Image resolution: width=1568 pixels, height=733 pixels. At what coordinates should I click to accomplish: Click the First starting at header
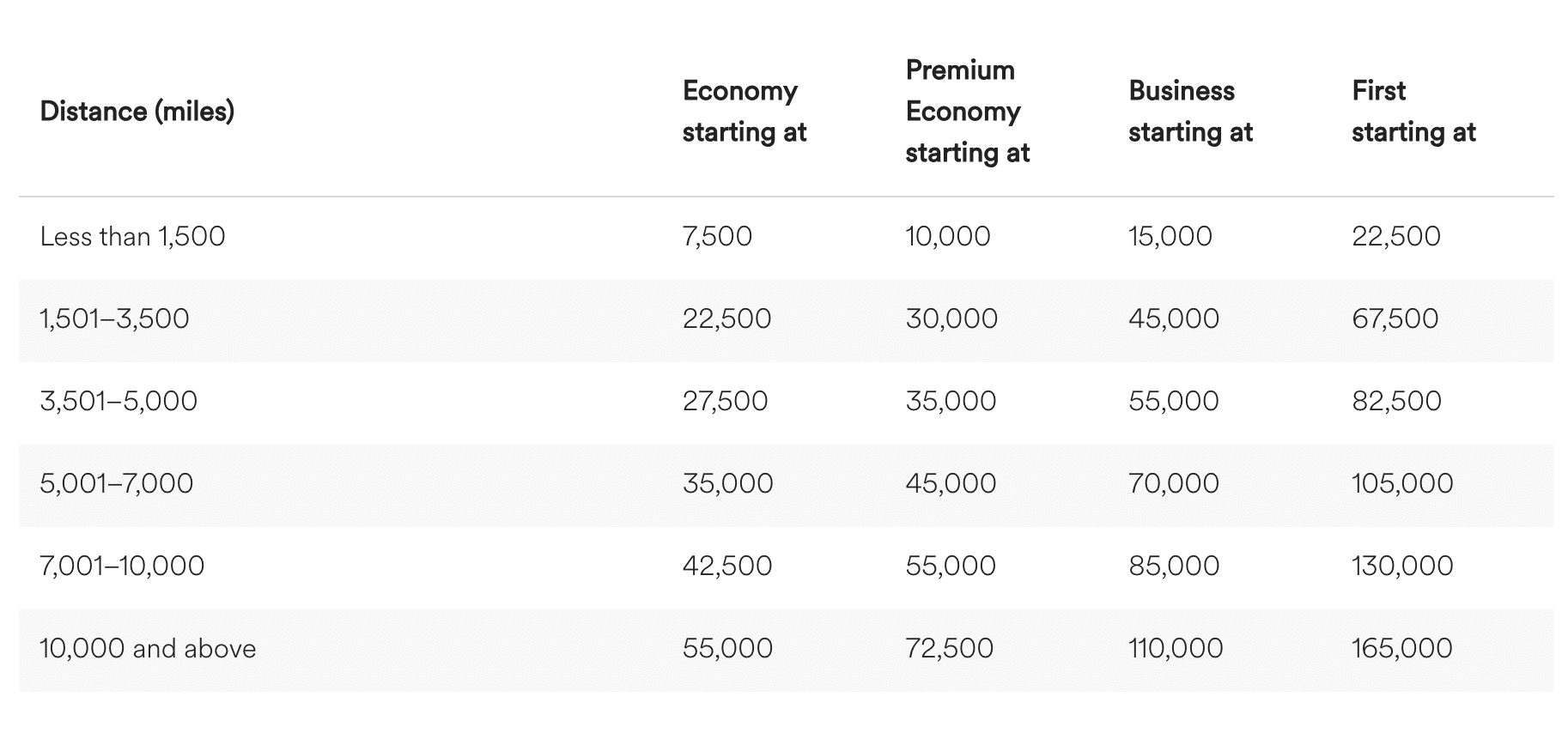[x=1413, y=112]
